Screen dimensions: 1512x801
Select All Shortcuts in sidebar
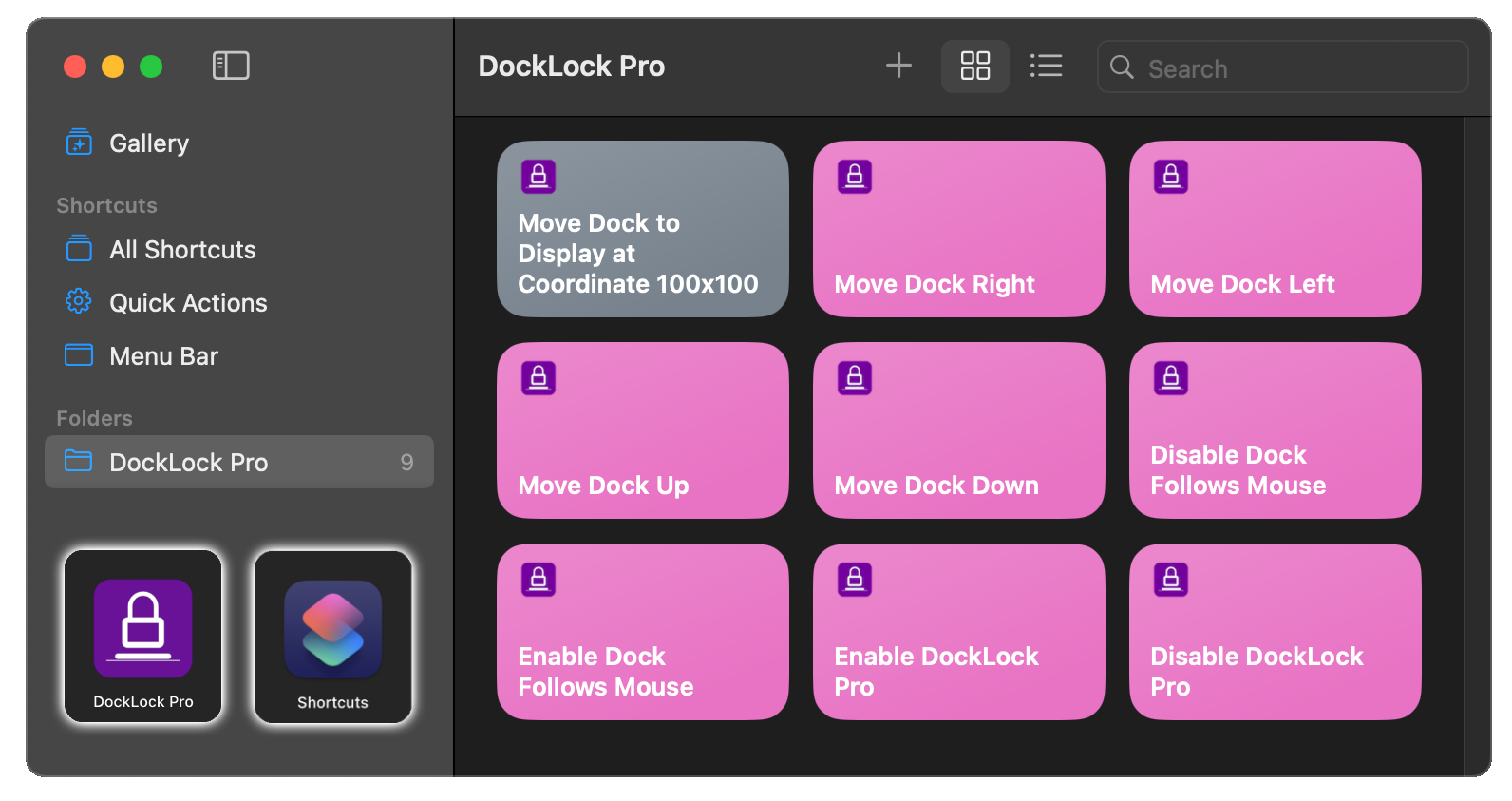[x=239, y=250]
